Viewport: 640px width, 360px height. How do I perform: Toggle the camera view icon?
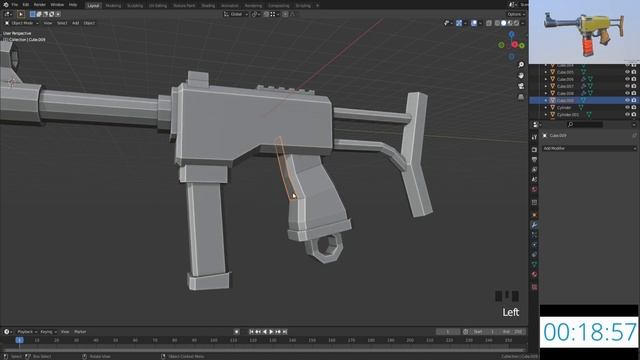[521, 86]
